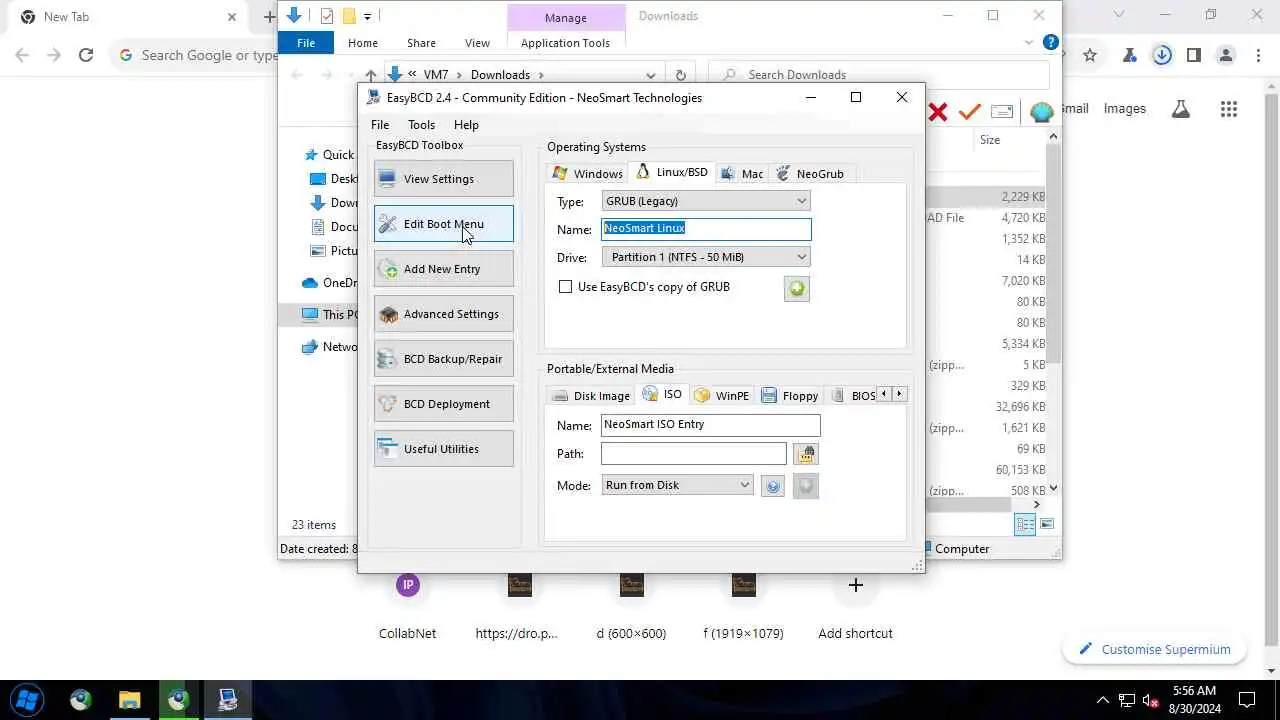
Task: Select Add New Entry in the EasyBCD Toolbox
Action: click(444, 269)
